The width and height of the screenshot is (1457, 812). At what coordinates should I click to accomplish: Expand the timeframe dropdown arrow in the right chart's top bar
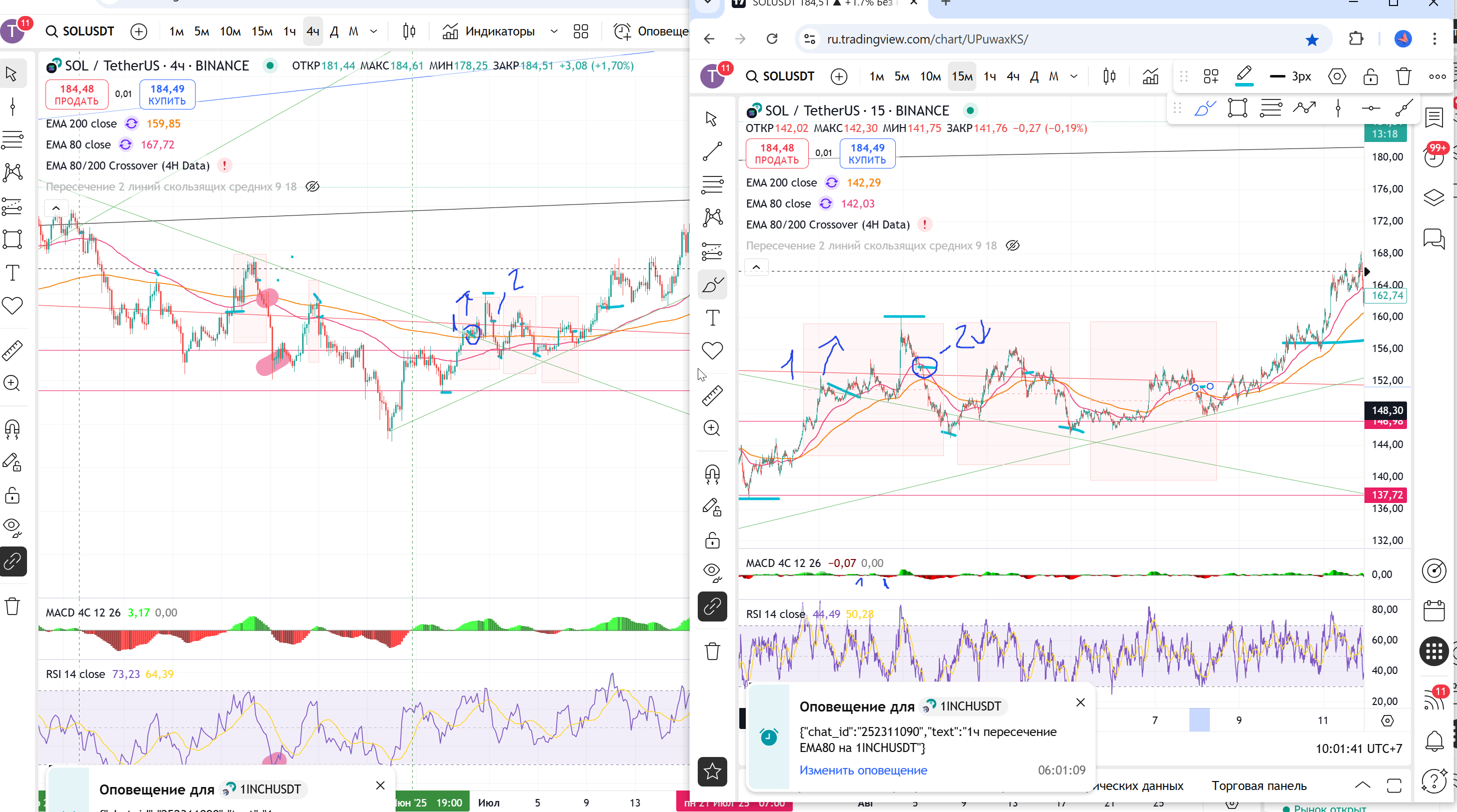tap(1073, 76)
